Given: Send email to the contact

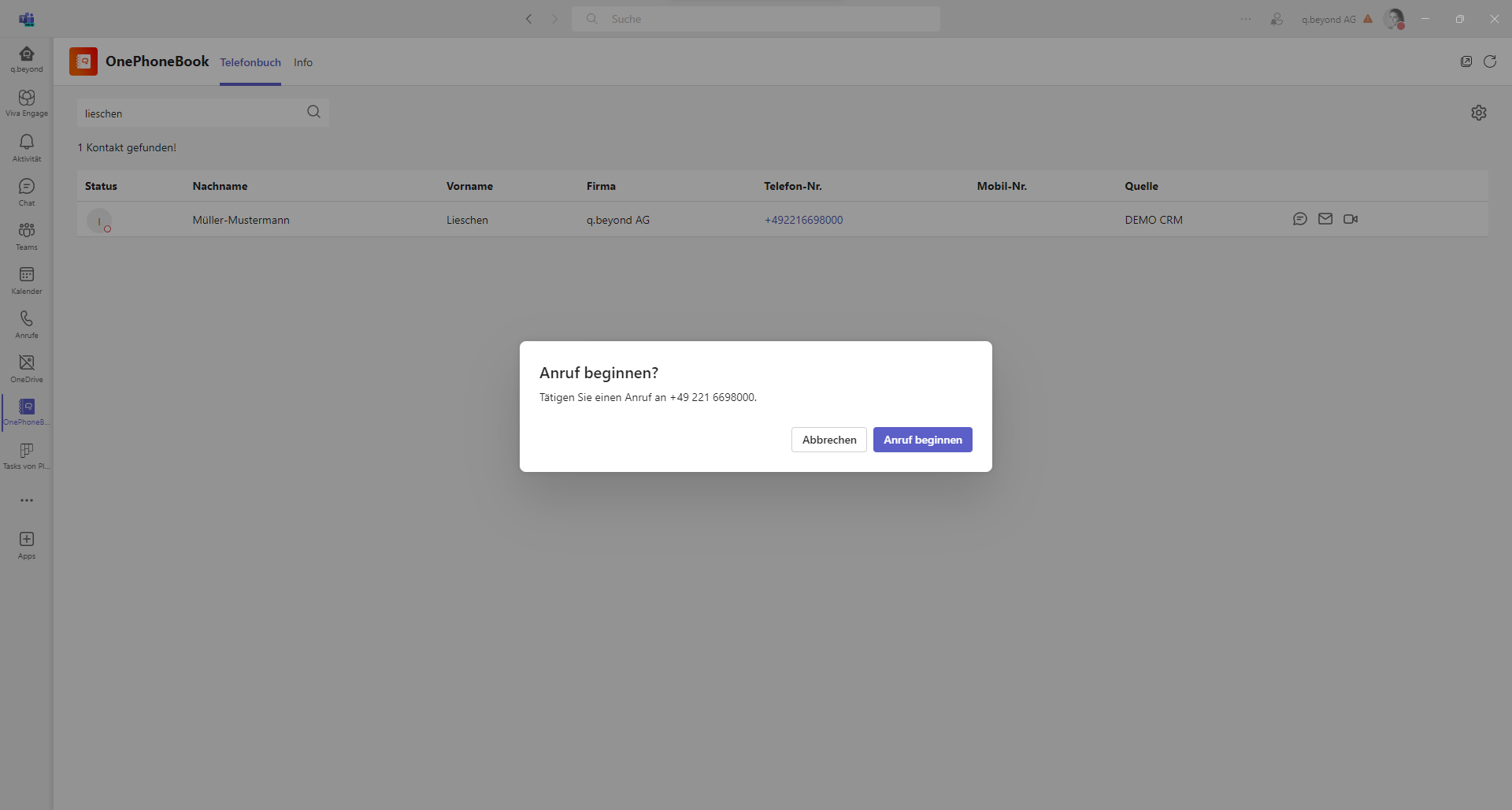Looking at the screenshot, I should (1325, 219).
